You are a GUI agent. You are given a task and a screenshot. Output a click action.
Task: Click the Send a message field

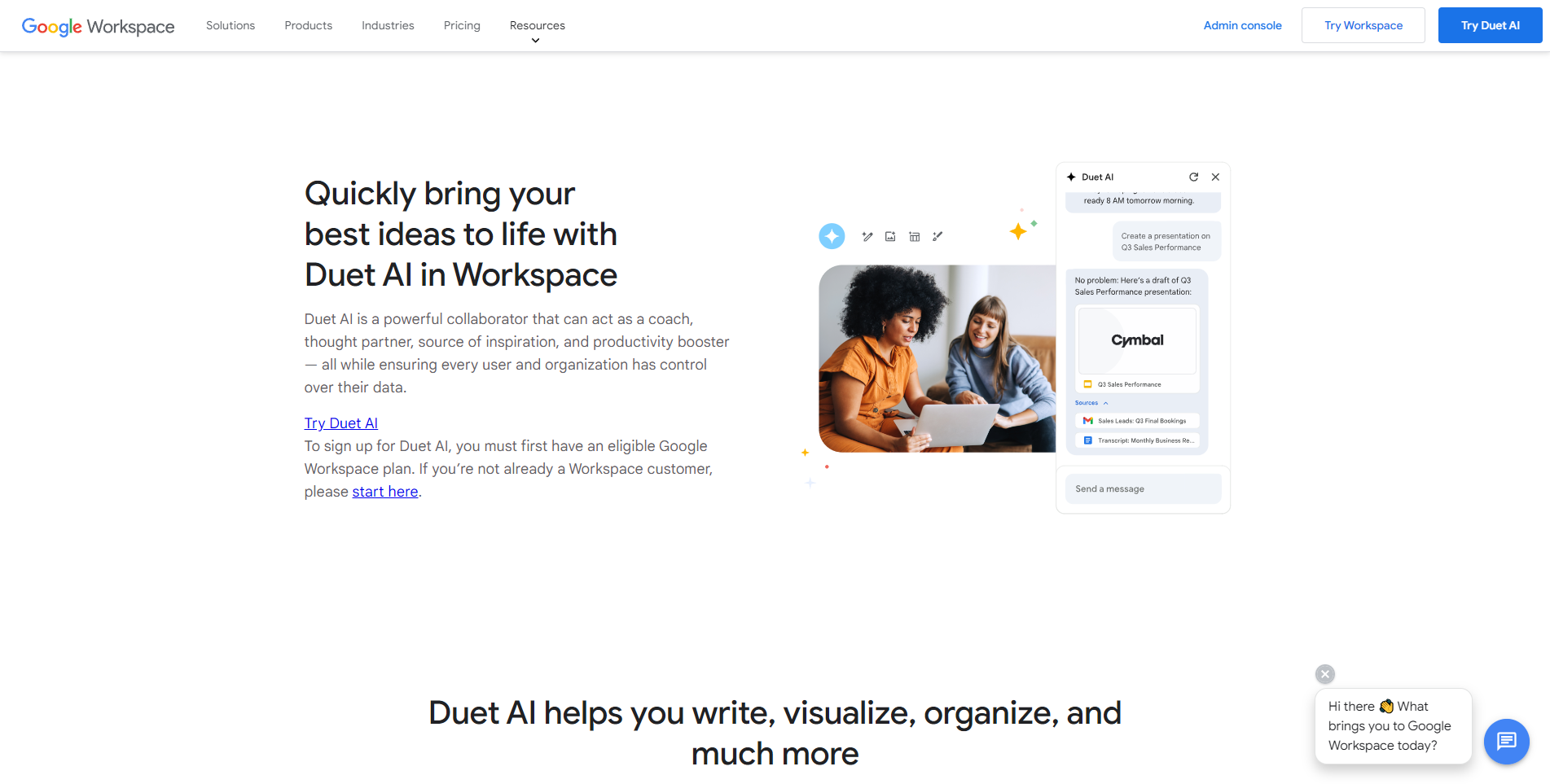click(x=1143, y=489)
